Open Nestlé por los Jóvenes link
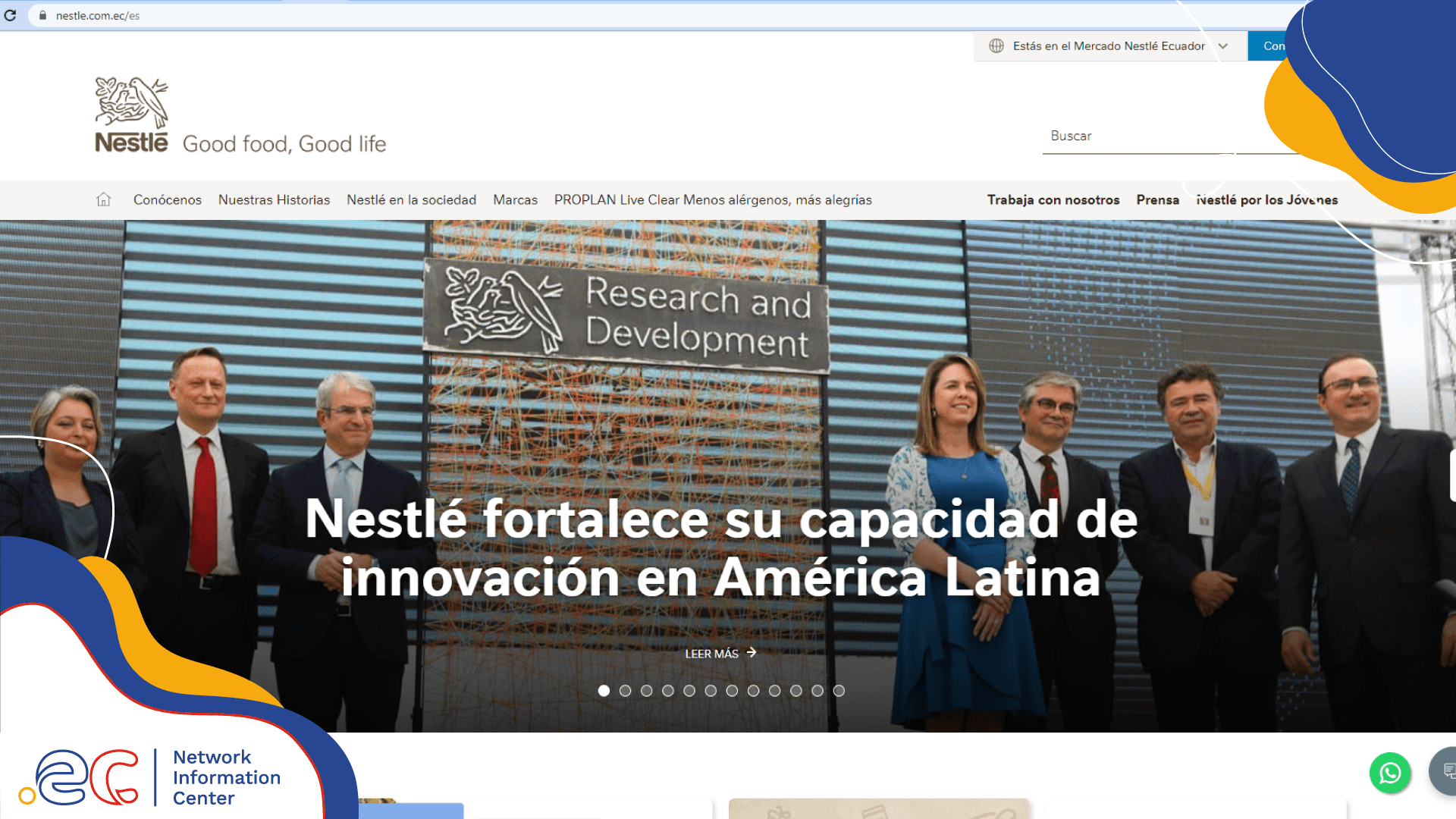Viewport: 1456px width, 819px height. click(1267, 200)
